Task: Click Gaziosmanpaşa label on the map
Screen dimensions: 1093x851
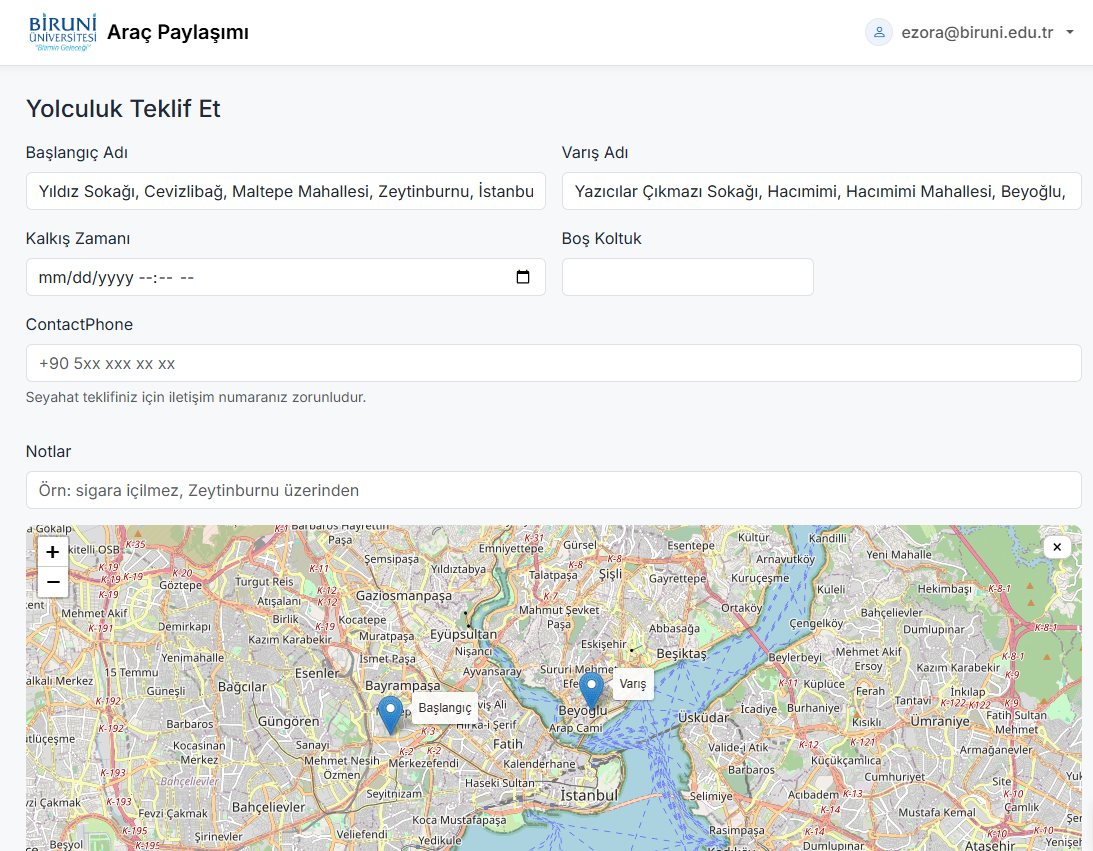Action: click(x=404, y=596)
